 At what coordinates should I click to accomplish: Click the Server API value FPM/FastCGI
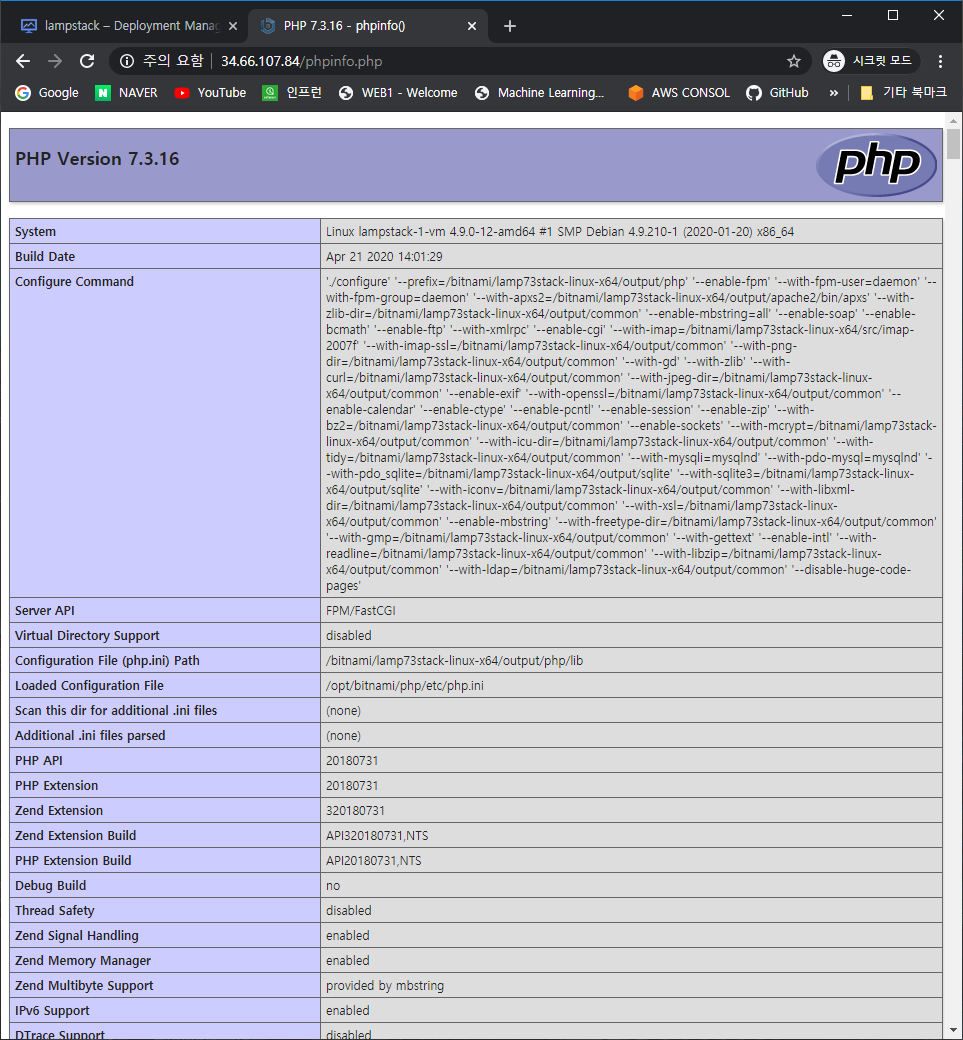point(360,611)
